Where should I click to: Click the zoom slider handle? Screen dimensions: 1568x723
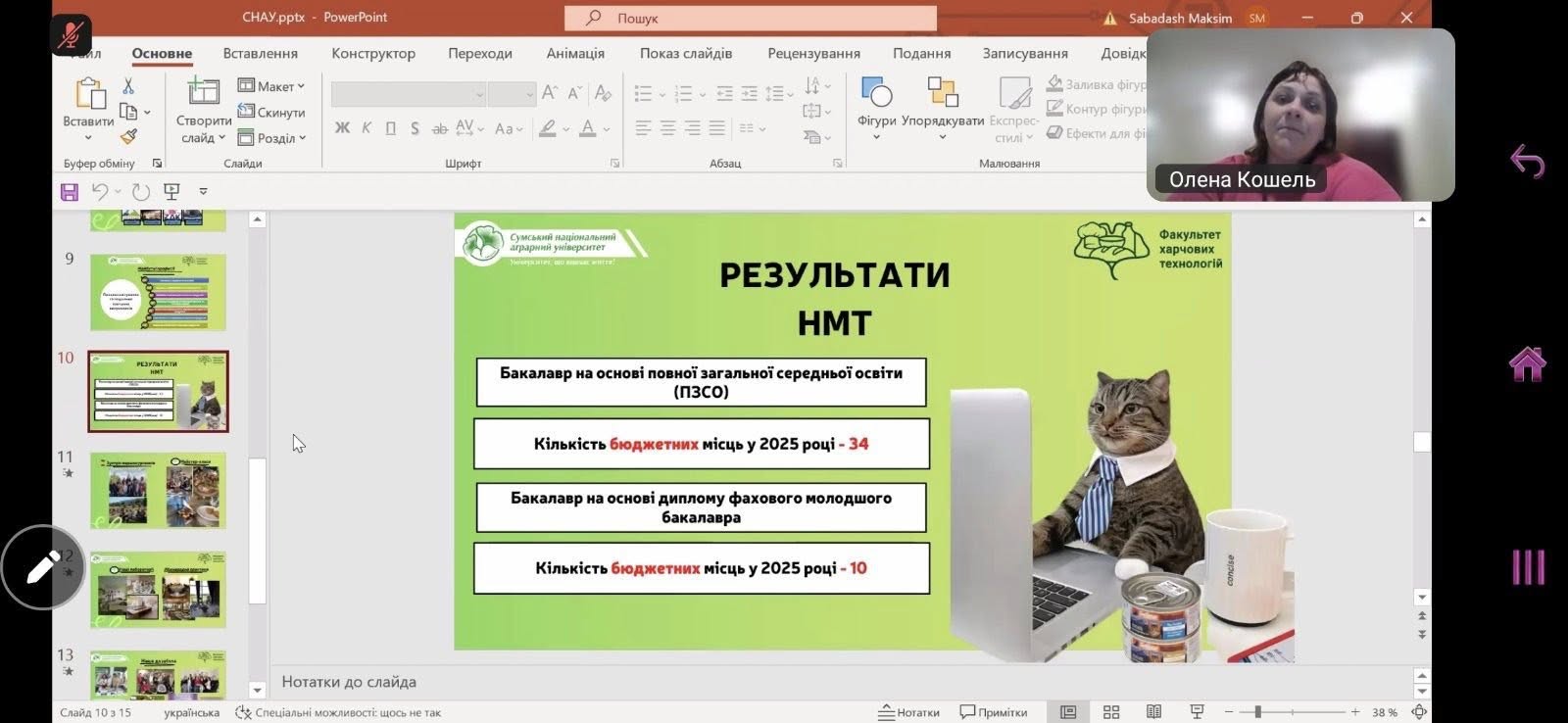(1257, 712)
